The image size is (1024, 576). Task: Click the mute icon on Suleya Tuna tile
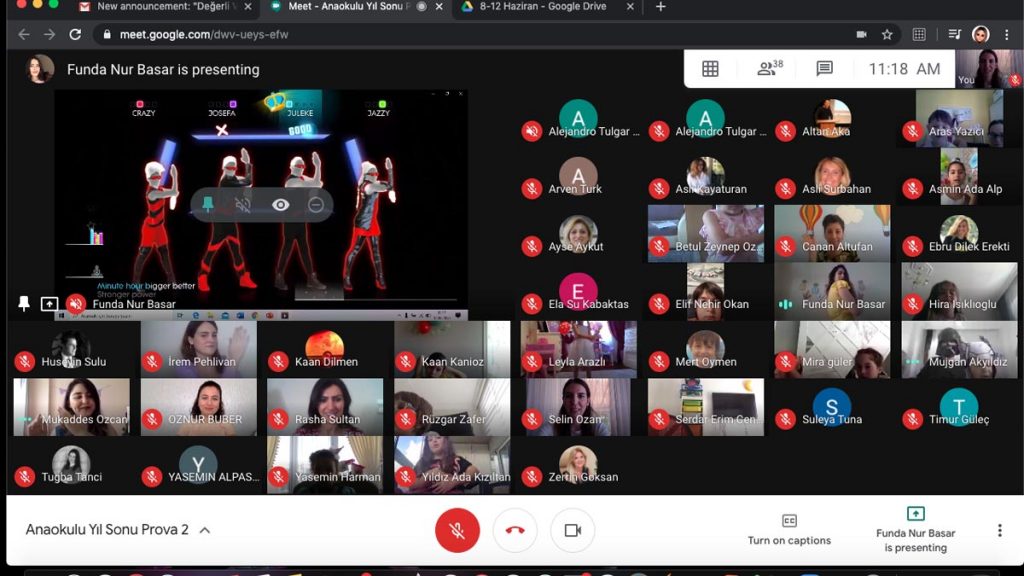[786, 419]
